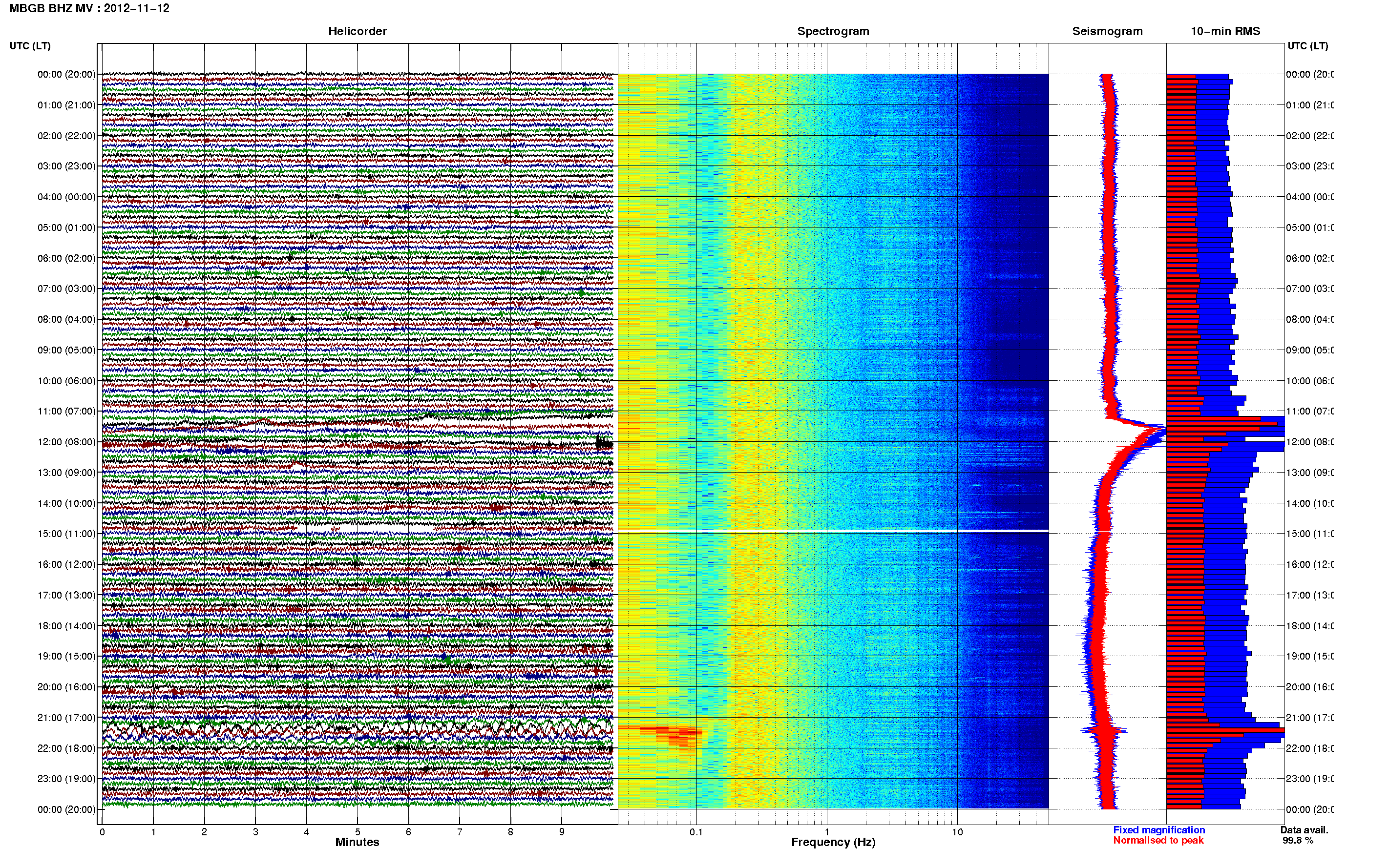Select the 'Seismogram' panel heading
The width and height of the screenshot is (1389, 868).
pos(1107,32)
